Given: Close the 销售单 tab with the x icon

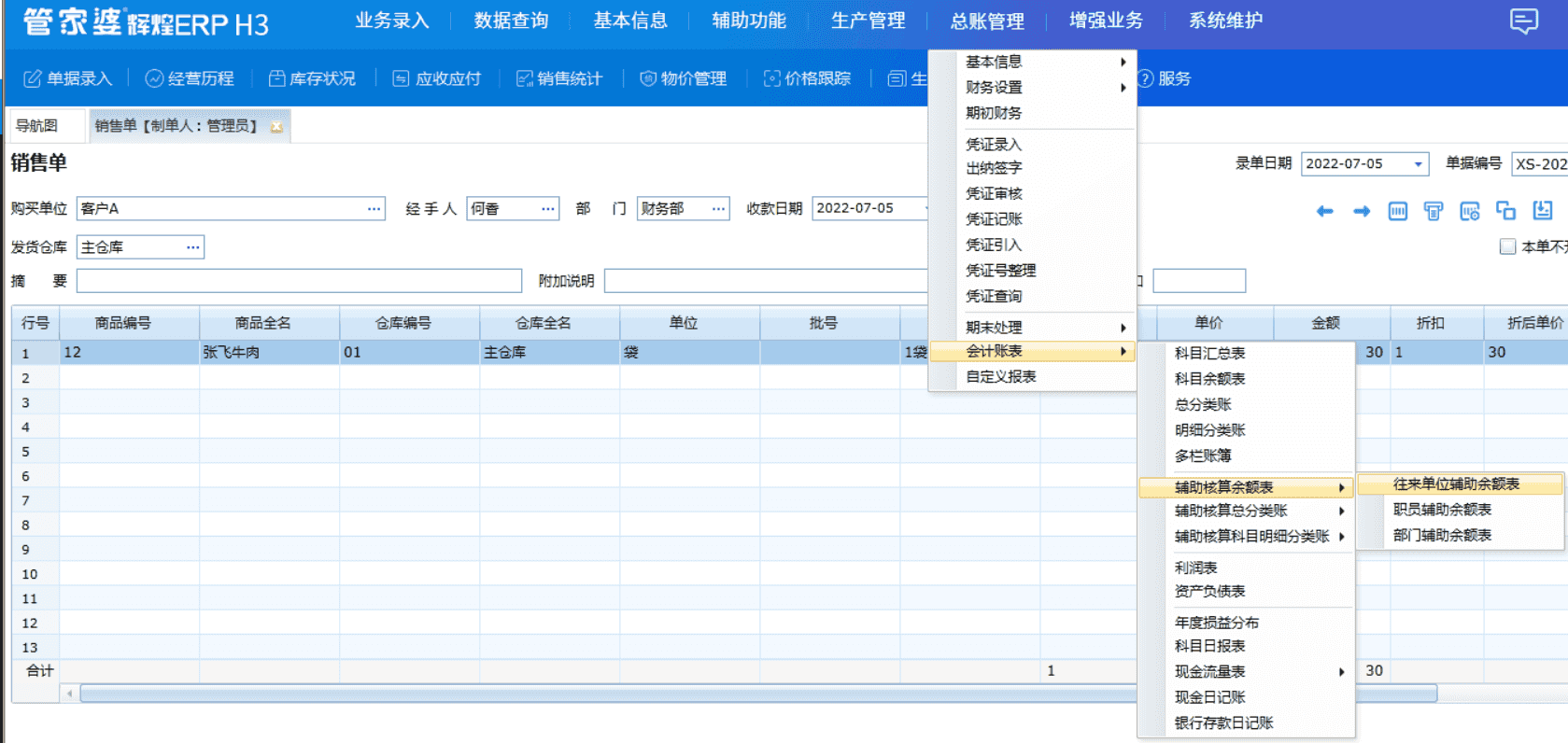Looking at the screenshot, I should pyautogui.click(x=276, y=126).
